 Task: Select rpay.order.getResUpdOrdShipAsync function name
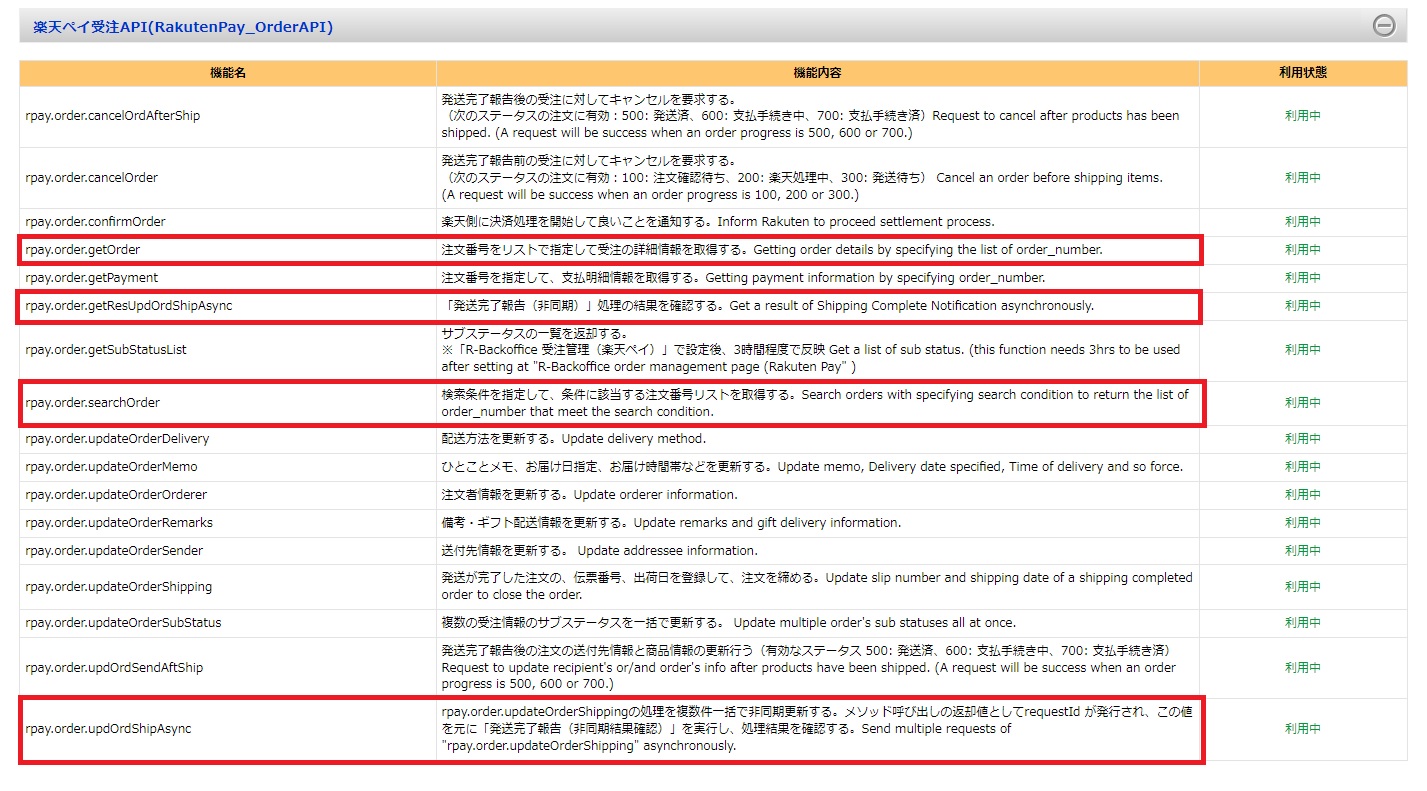(128, 306)
